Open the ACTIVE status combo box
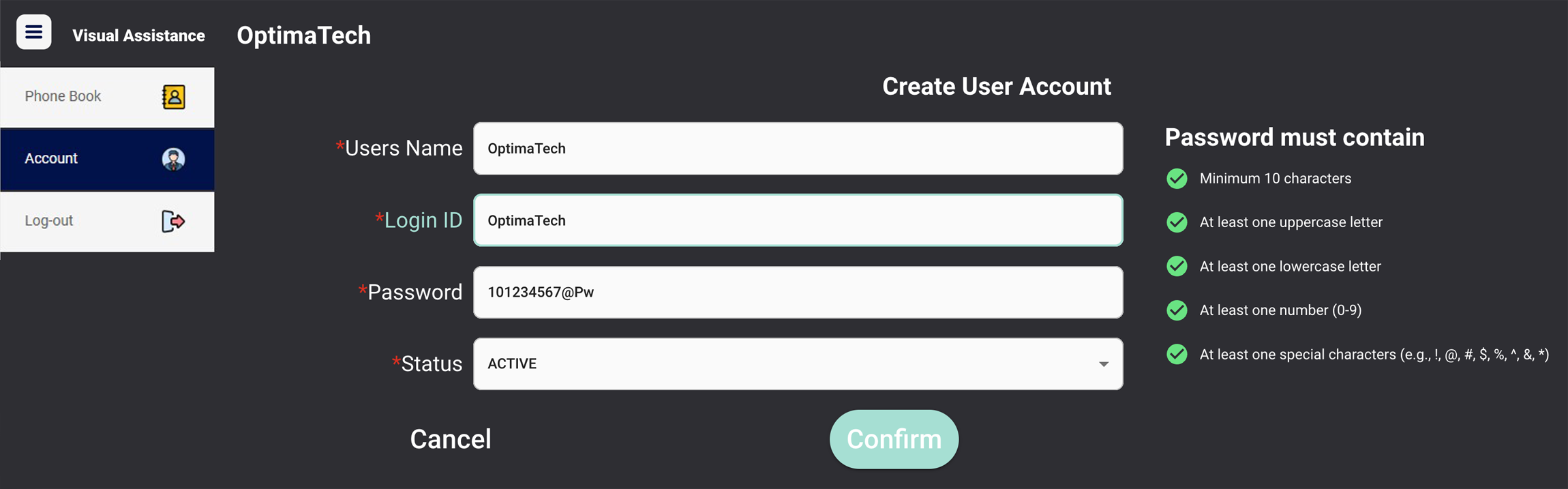The width and height of the screenshot is (1568, 489). [798, 364]
